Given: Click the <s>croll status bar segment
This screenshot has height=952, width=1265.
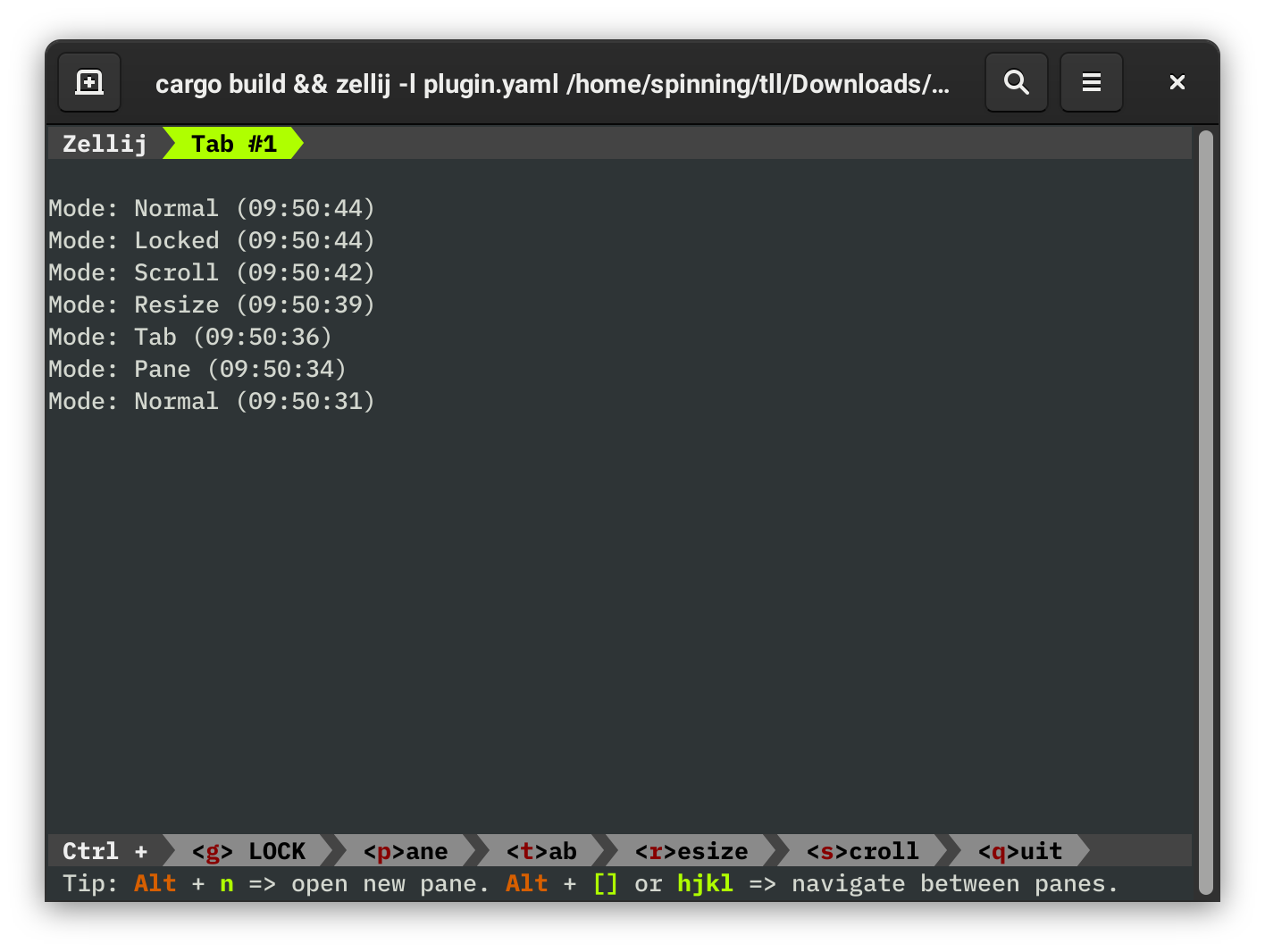Looking at the screenshot, I should [x=863, y=851].
